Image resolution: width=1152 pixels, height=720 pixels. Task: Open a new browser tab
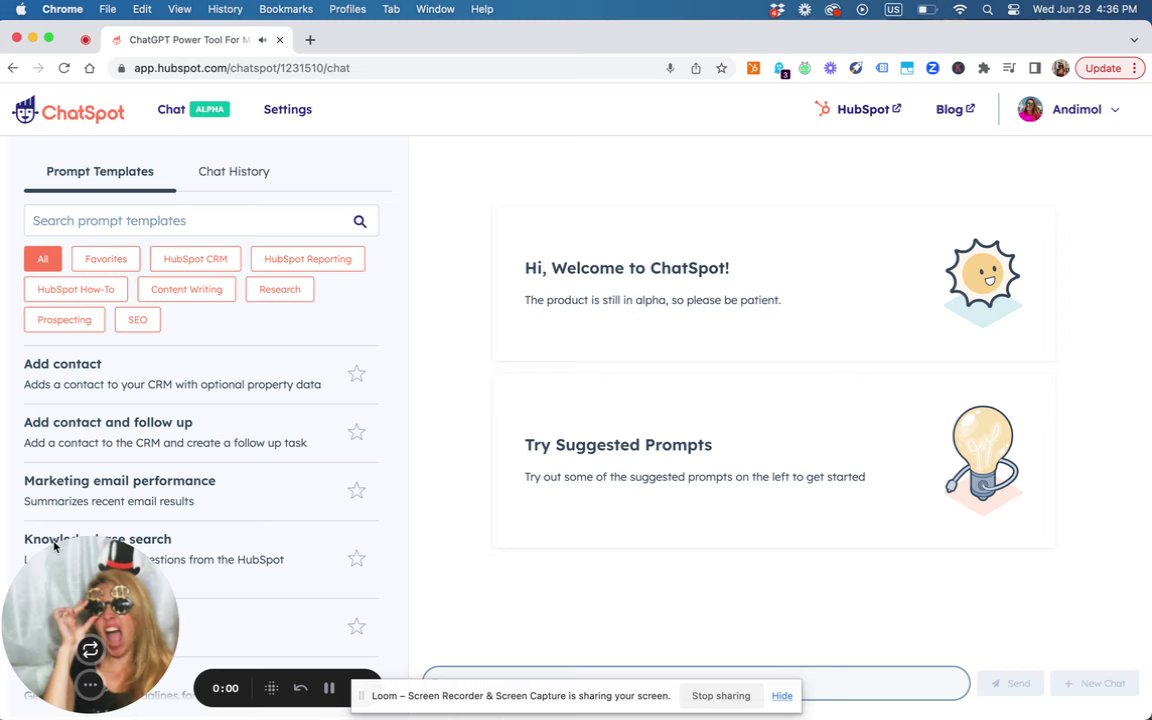pyautogui.click(x=310, y=40)
